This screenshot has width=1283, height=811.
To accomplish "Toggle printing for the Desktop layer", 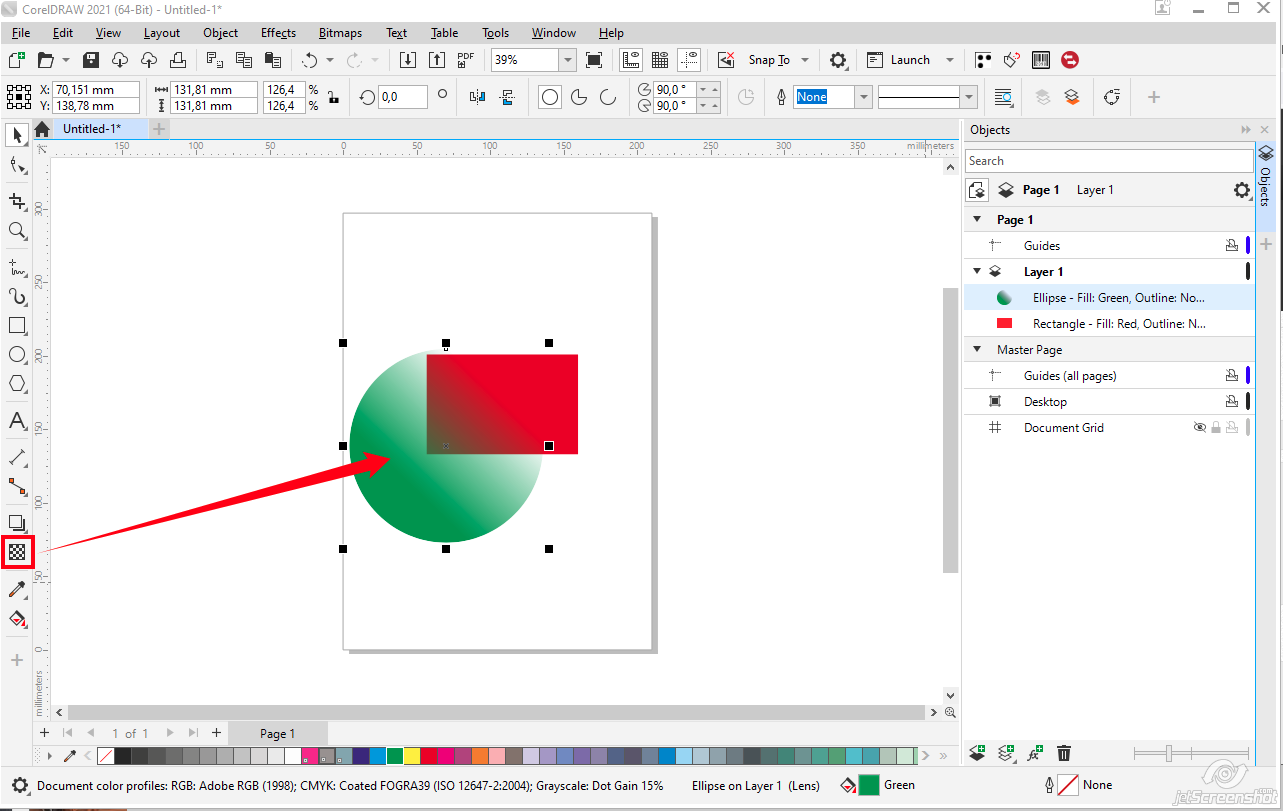I will (x=1232, y=401).
